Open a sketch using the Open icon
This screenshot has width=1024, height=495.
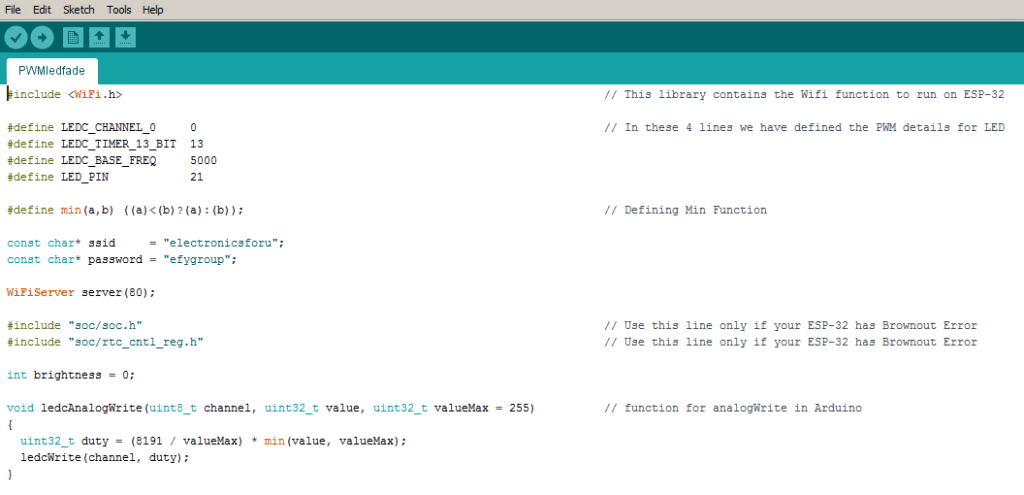click(99, 38)
